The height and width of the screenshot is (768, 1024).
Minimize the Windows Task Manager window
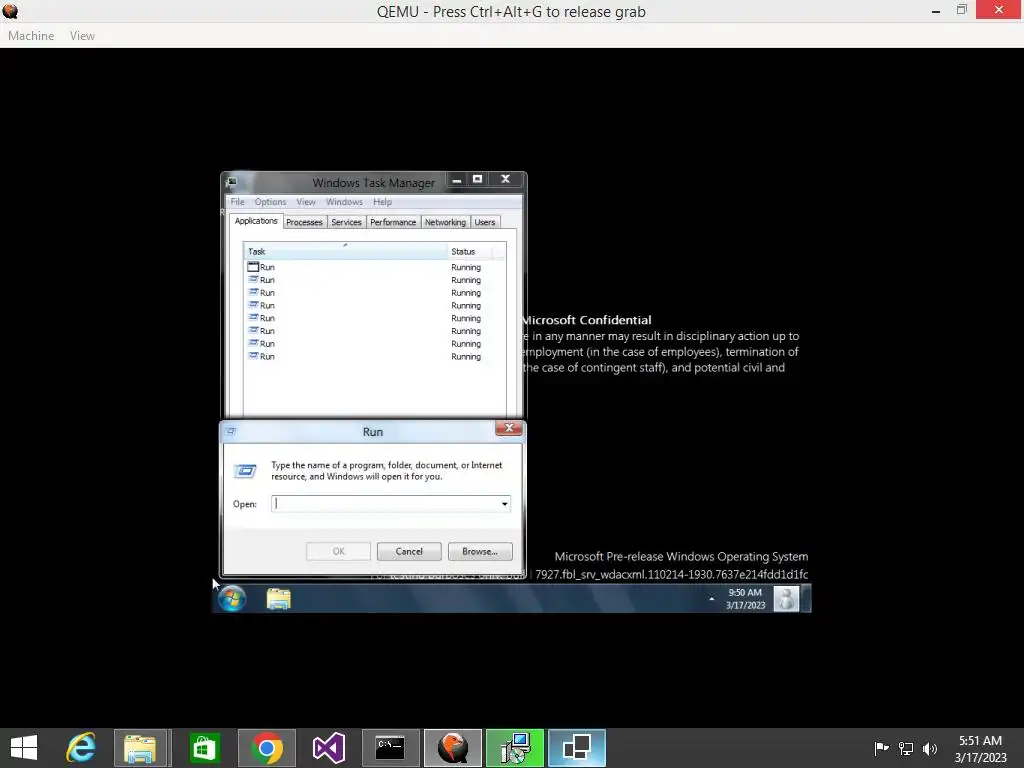point(456,180)
